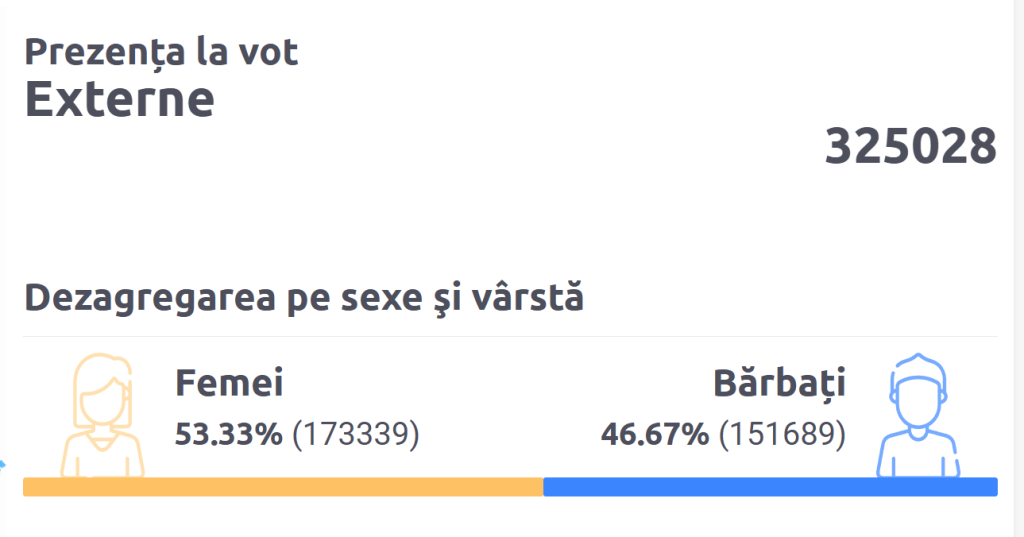This screenshot has width=1024, height=537.
Task: Click the small blue arrow at left edge
Action: [3, 464]
